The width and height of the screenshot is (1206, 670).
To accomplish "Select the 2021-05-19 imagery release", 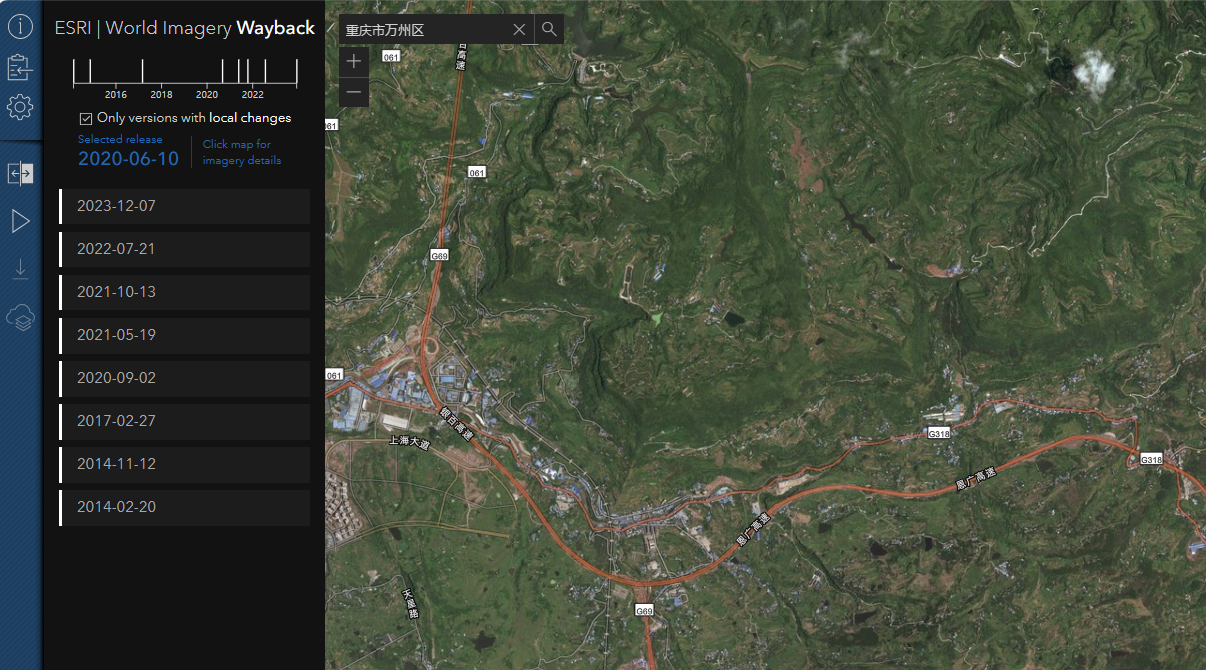I will point(185,335).
